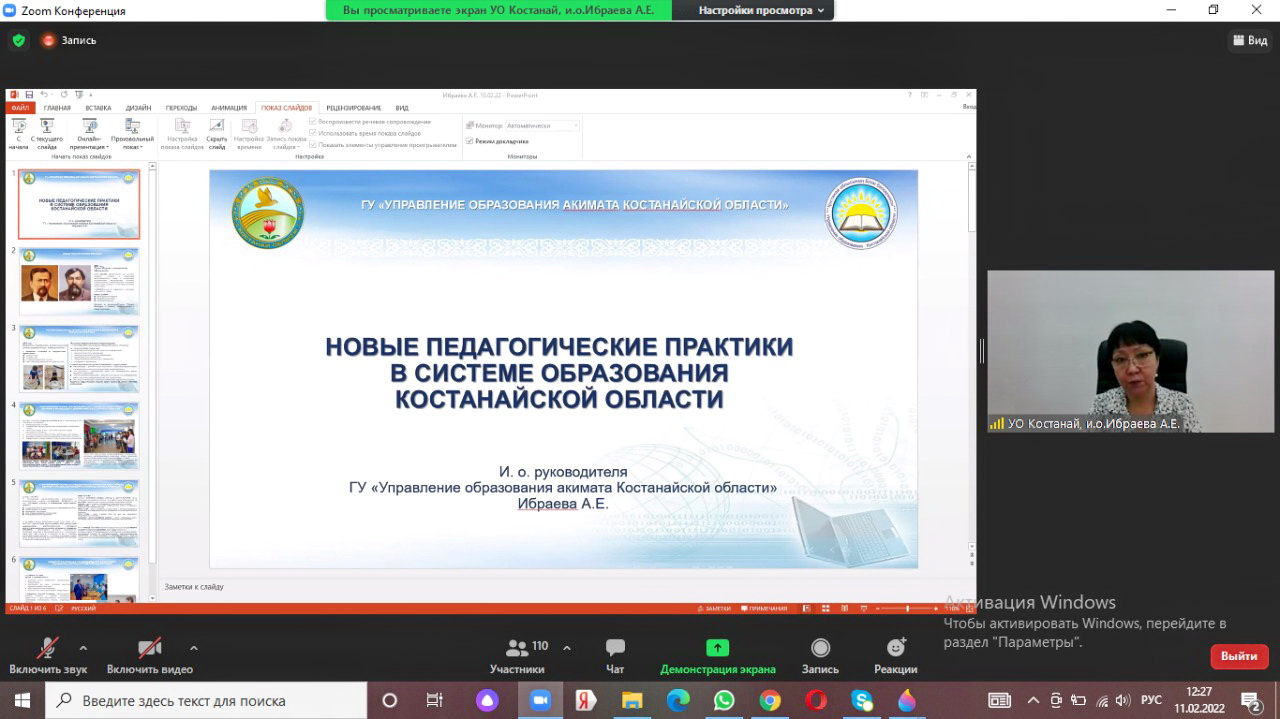Image resolution: width=1280 pixels, height=719 pixels.
Task: Switch to the ПЕРЕХОДЫ ribbon tab
Action: tap(181, 108)
